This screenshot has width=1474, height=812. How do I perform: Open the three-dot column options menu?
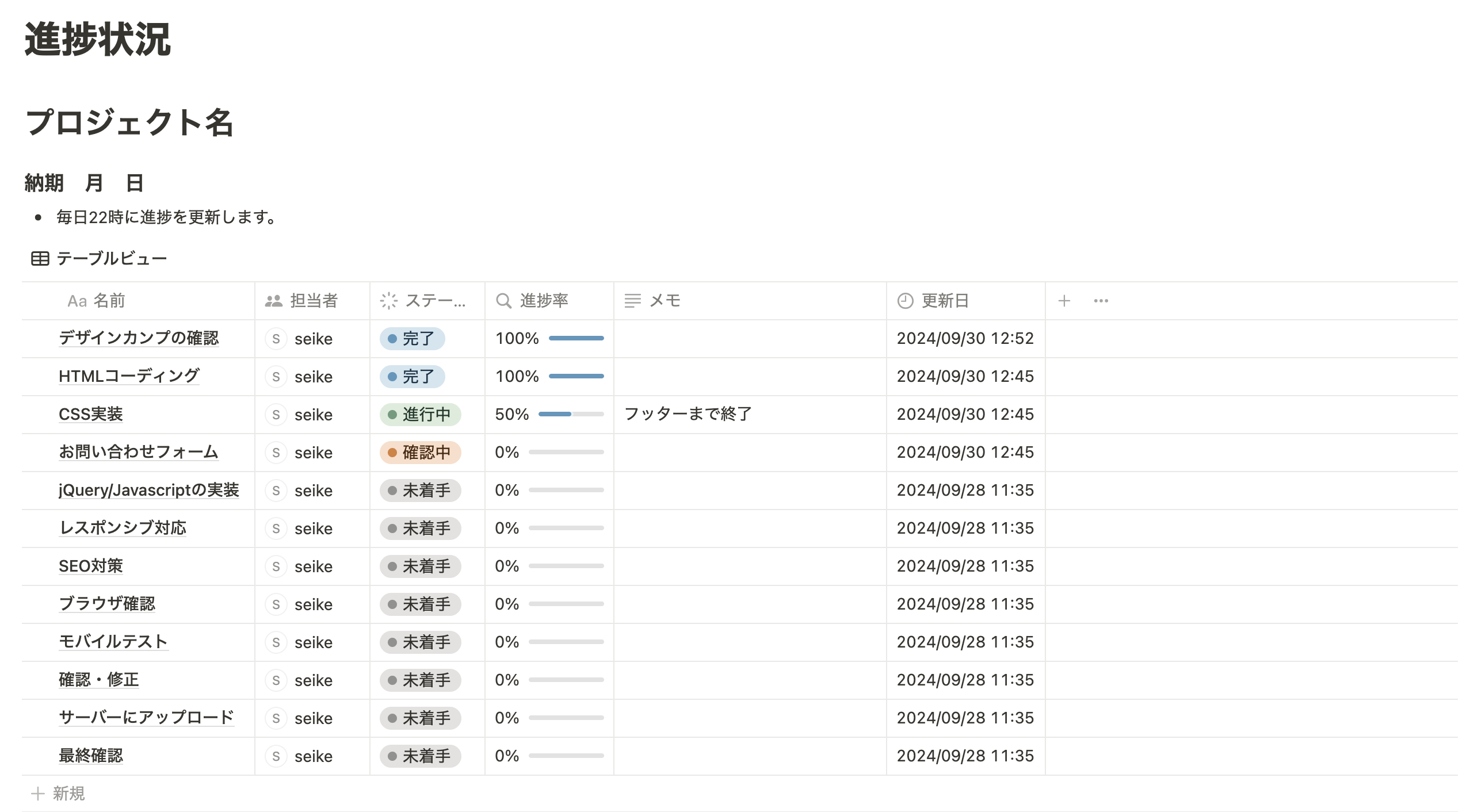tap(1101, 300)
